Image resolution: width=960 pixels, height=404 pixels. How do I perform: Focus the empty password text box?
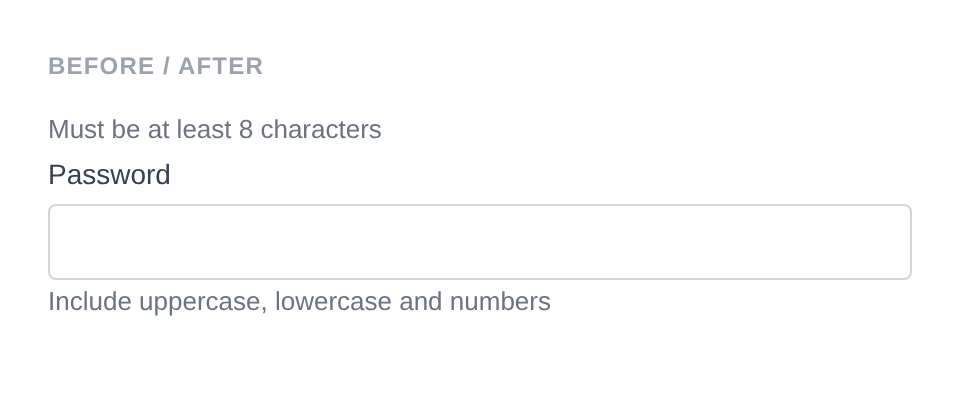480,242
